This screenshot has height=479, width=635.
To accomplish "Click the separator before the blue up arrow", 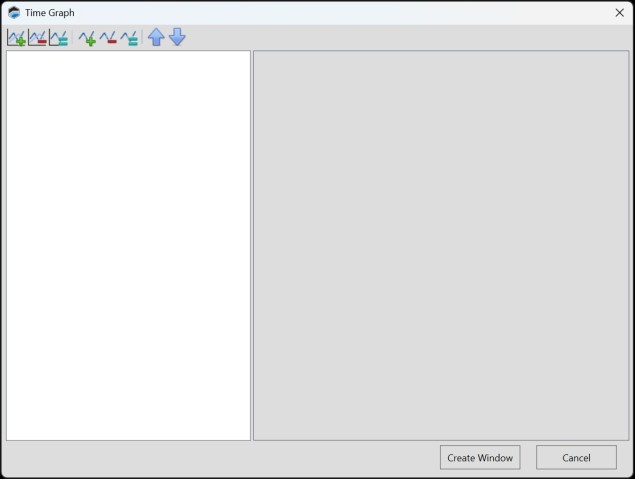I will click(x=143, y=38).
